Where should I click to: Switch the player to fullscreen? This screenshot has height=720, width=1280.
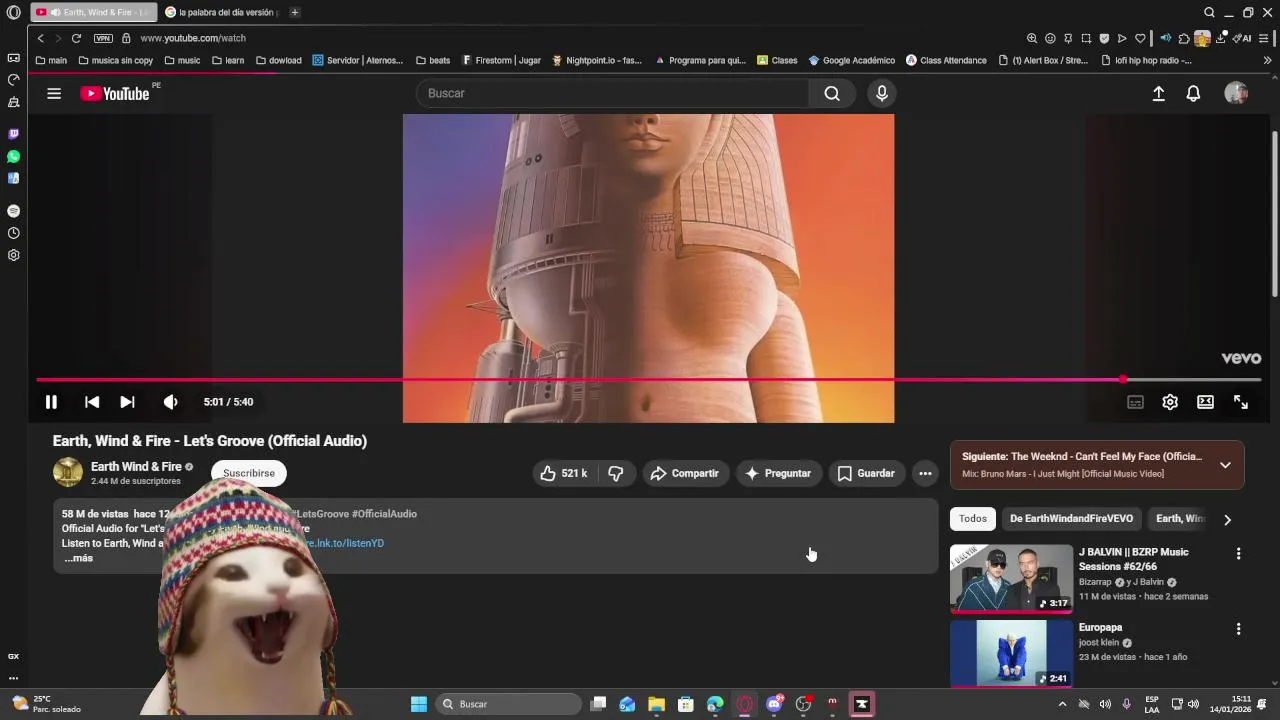[x=1241, y=402]
